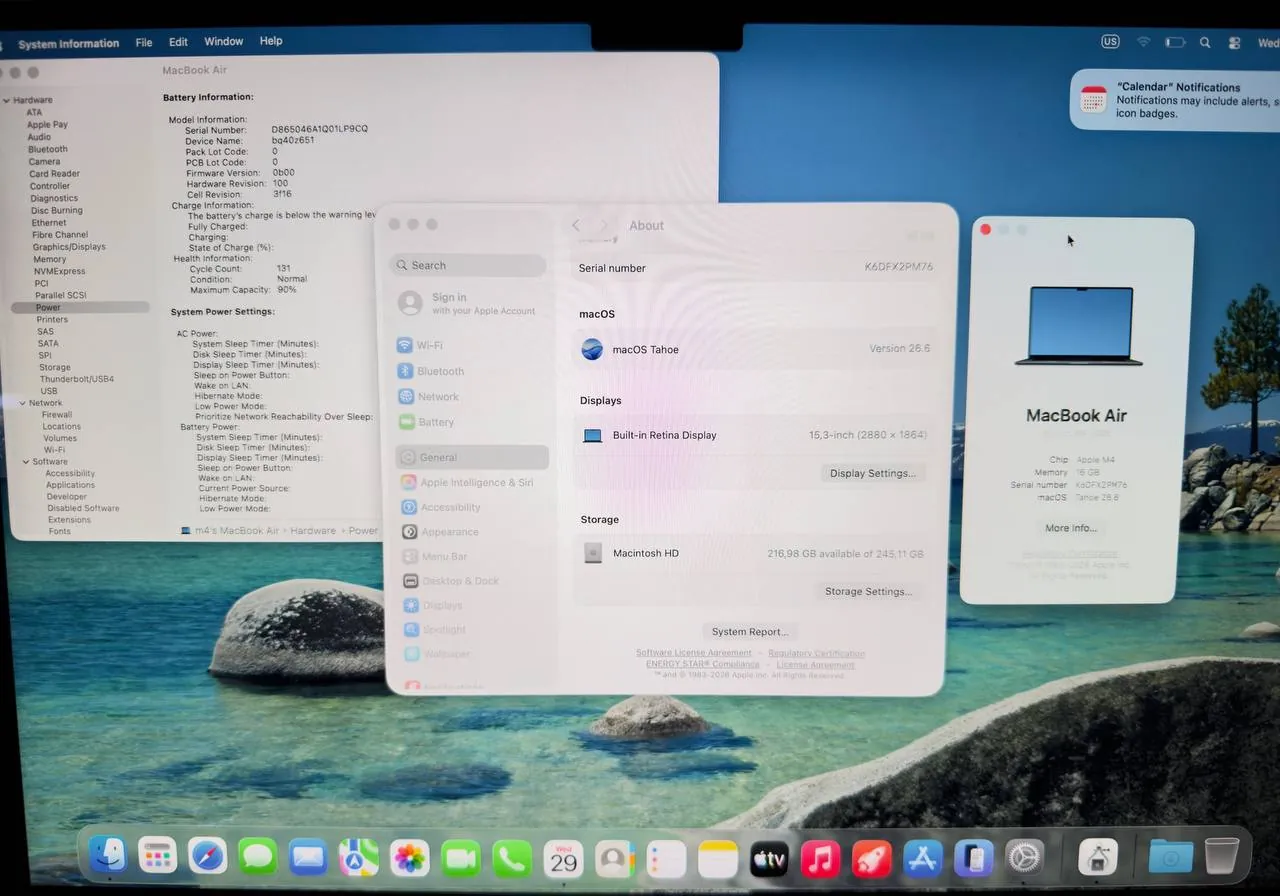
Task: Open Photos from the Dock
Action: pyautogui.click(x=409, y=858)
